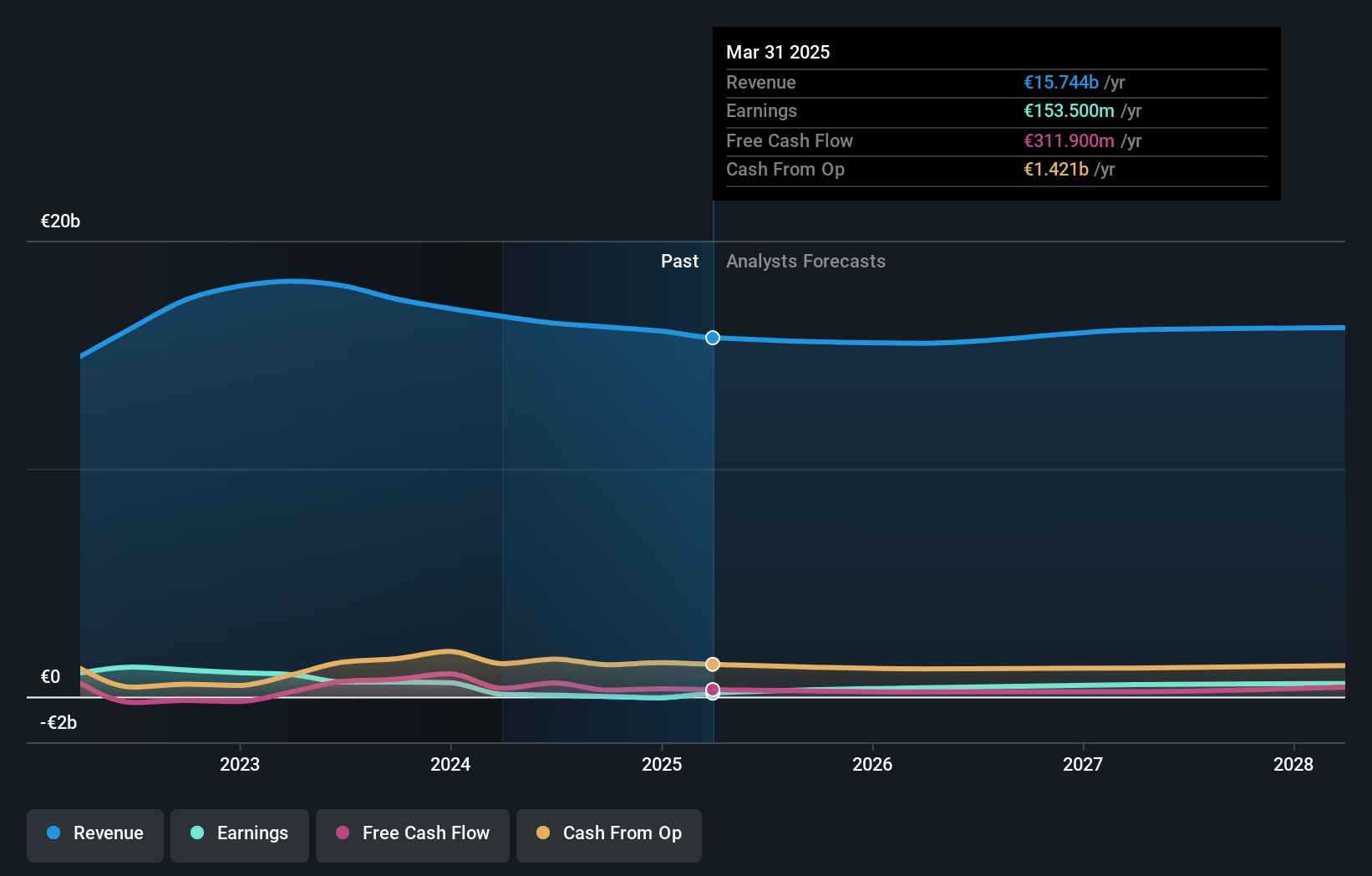Click the €1.421b cash from op value

point(1056,169)
